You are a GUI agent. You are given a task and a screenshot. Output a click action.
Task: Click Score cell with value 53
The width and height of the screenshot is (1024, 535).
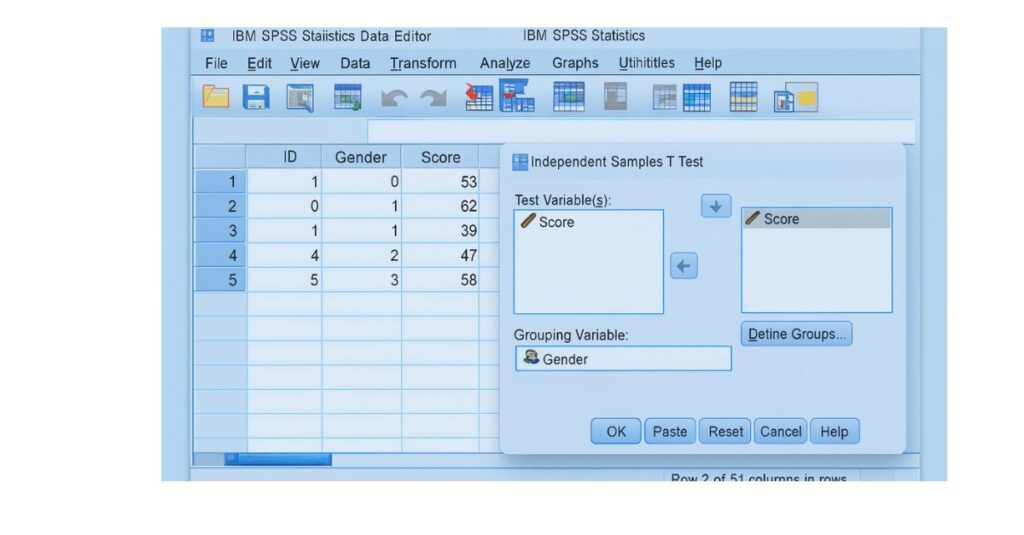[x=441, y=182]
